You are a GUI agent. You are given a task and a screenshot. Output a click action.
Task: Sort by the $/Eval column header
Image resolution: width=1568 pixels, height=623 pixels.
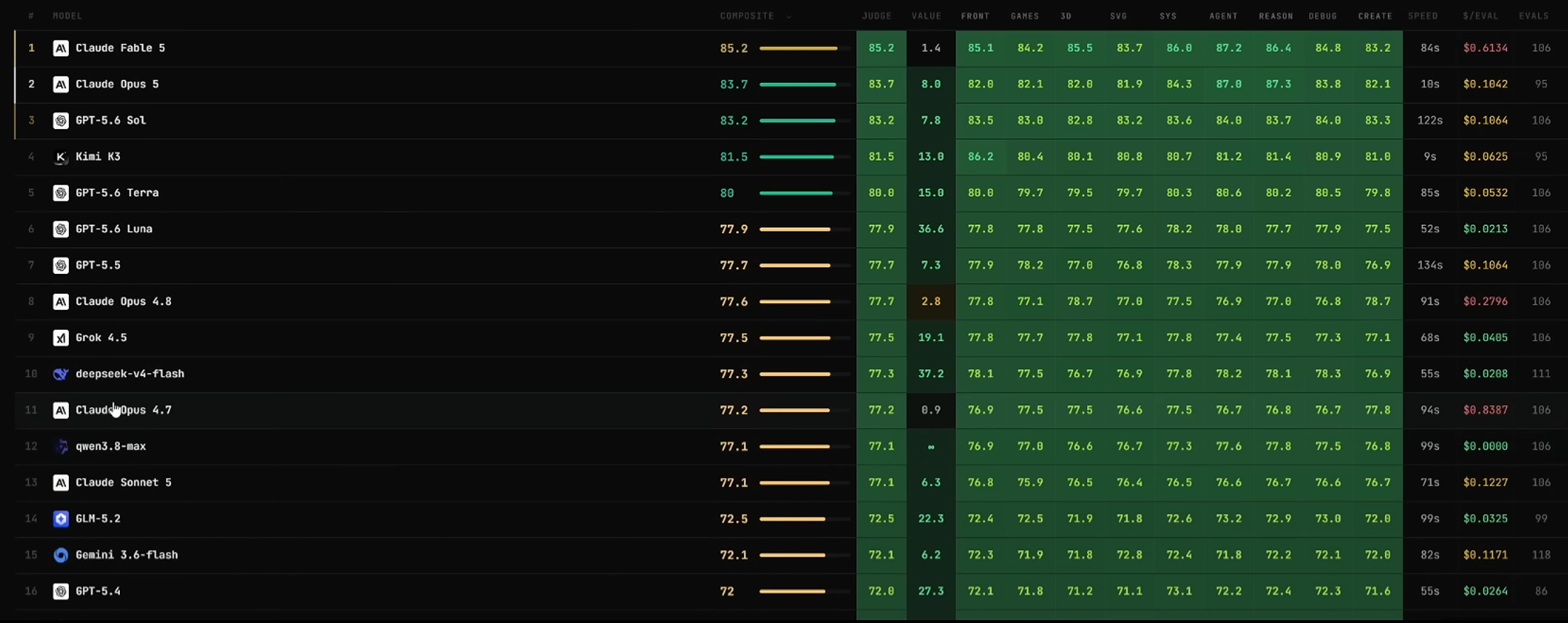tap(1481, 16)
